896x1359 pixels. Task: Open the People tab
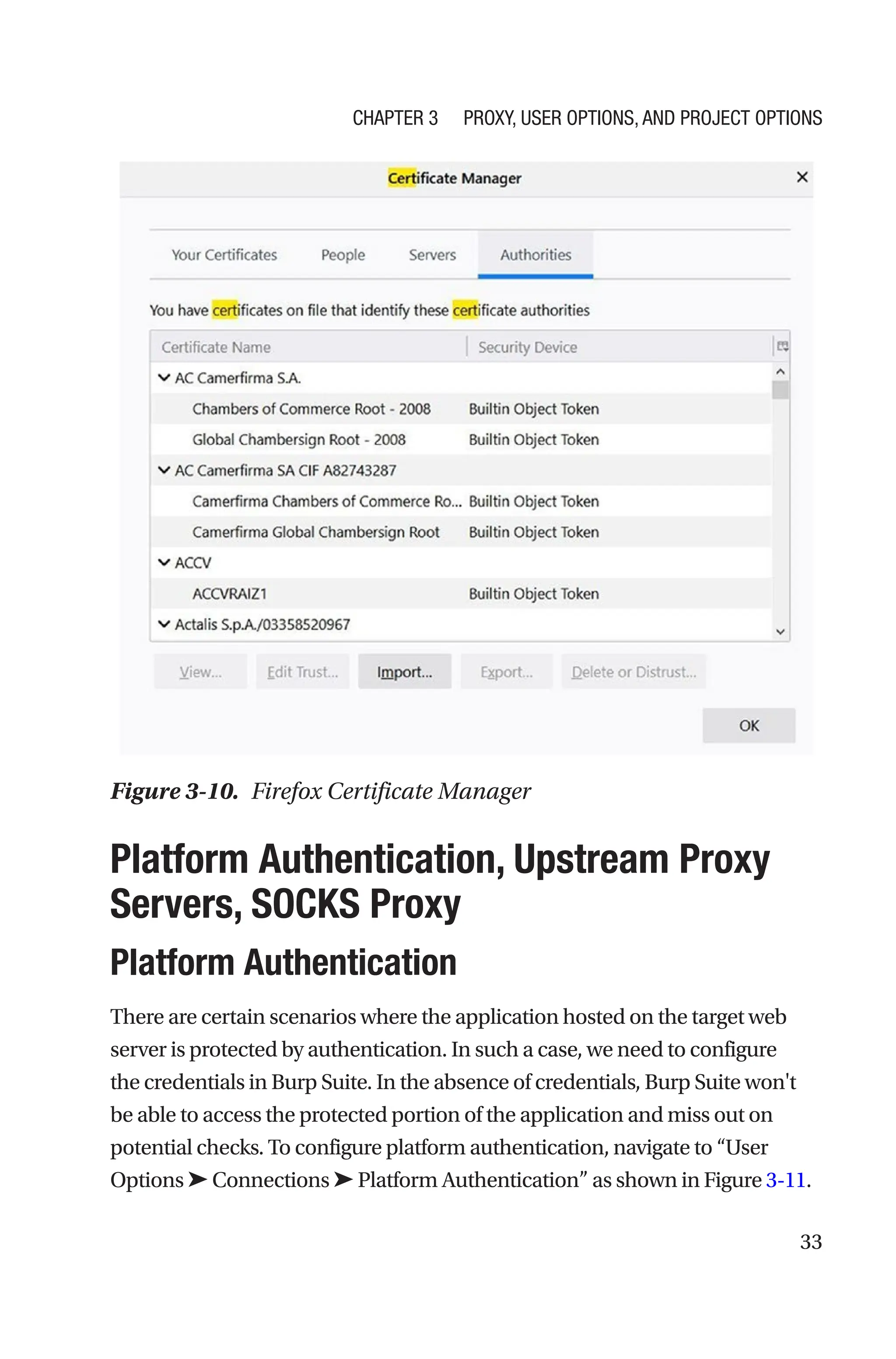coord(343,255)
